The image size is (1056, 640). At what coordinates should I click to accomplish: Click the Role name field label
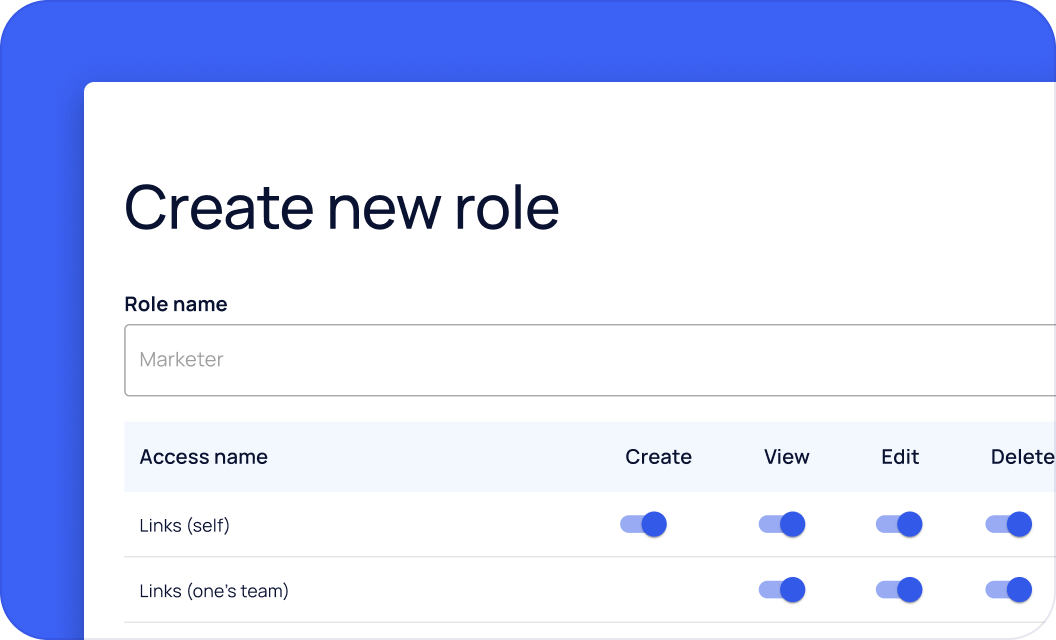(x=175, y=304)
